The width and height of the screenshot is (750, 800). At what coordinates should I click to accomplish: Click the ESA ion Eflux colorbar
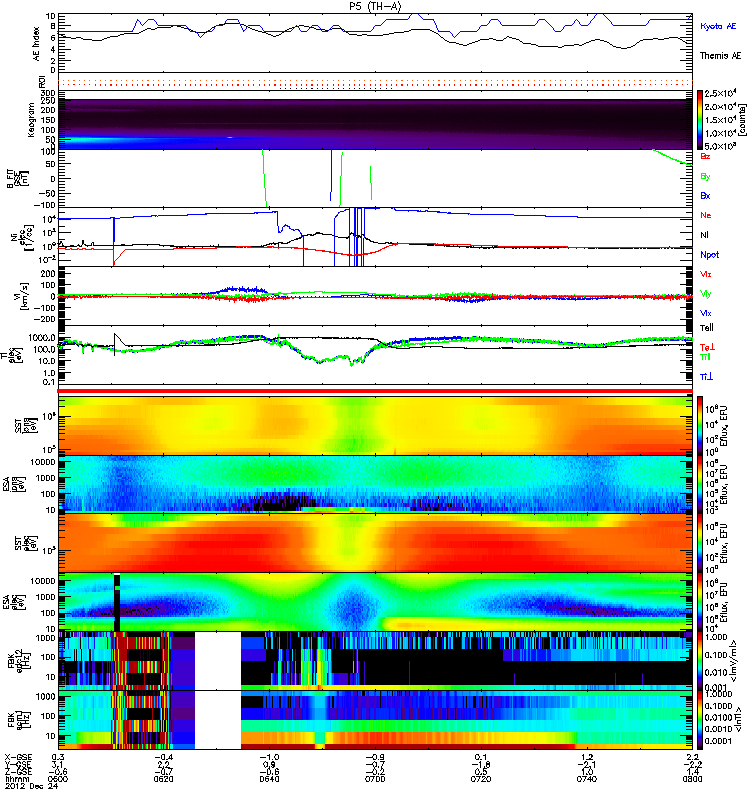coord(700,484)
